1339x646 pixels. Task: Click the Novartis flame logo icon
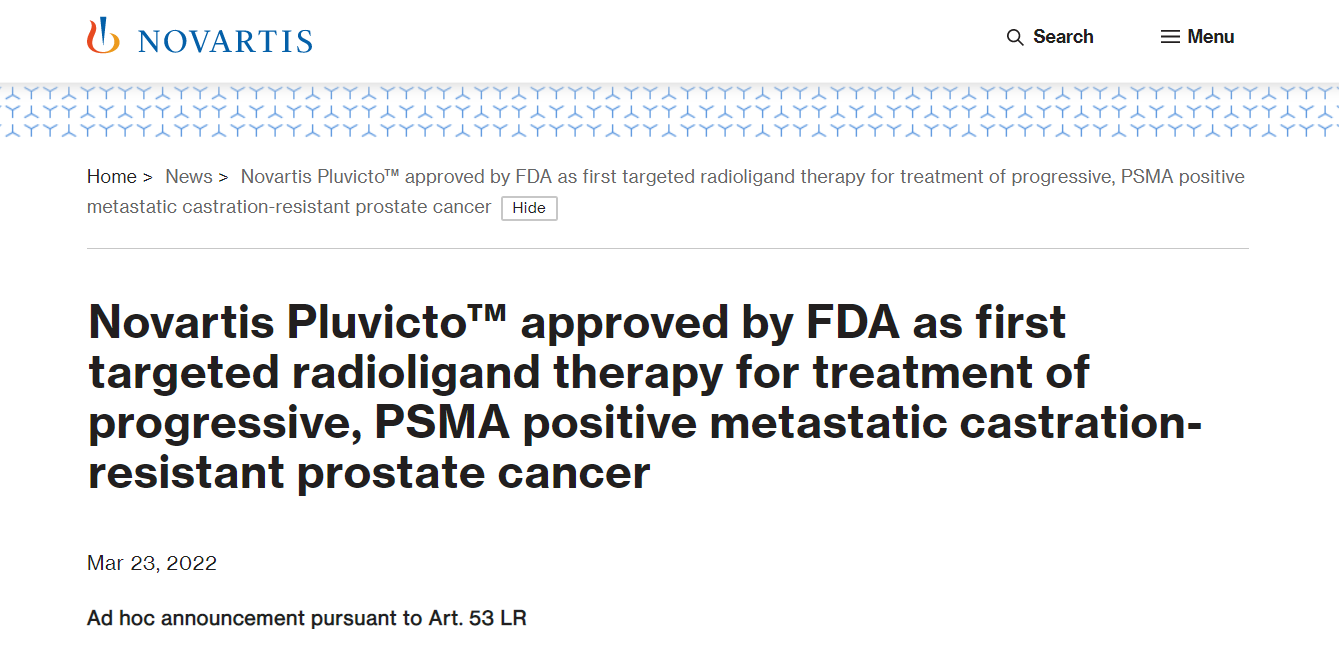103,36
